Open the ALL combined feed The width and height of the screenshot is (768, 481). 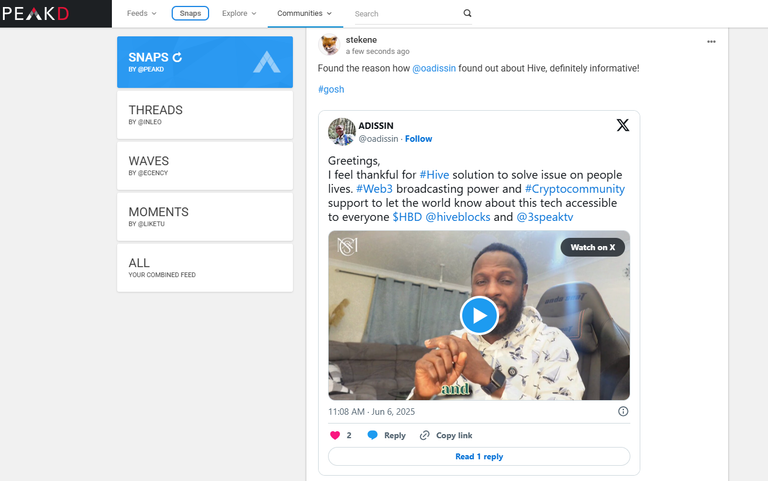click(205, 267)
